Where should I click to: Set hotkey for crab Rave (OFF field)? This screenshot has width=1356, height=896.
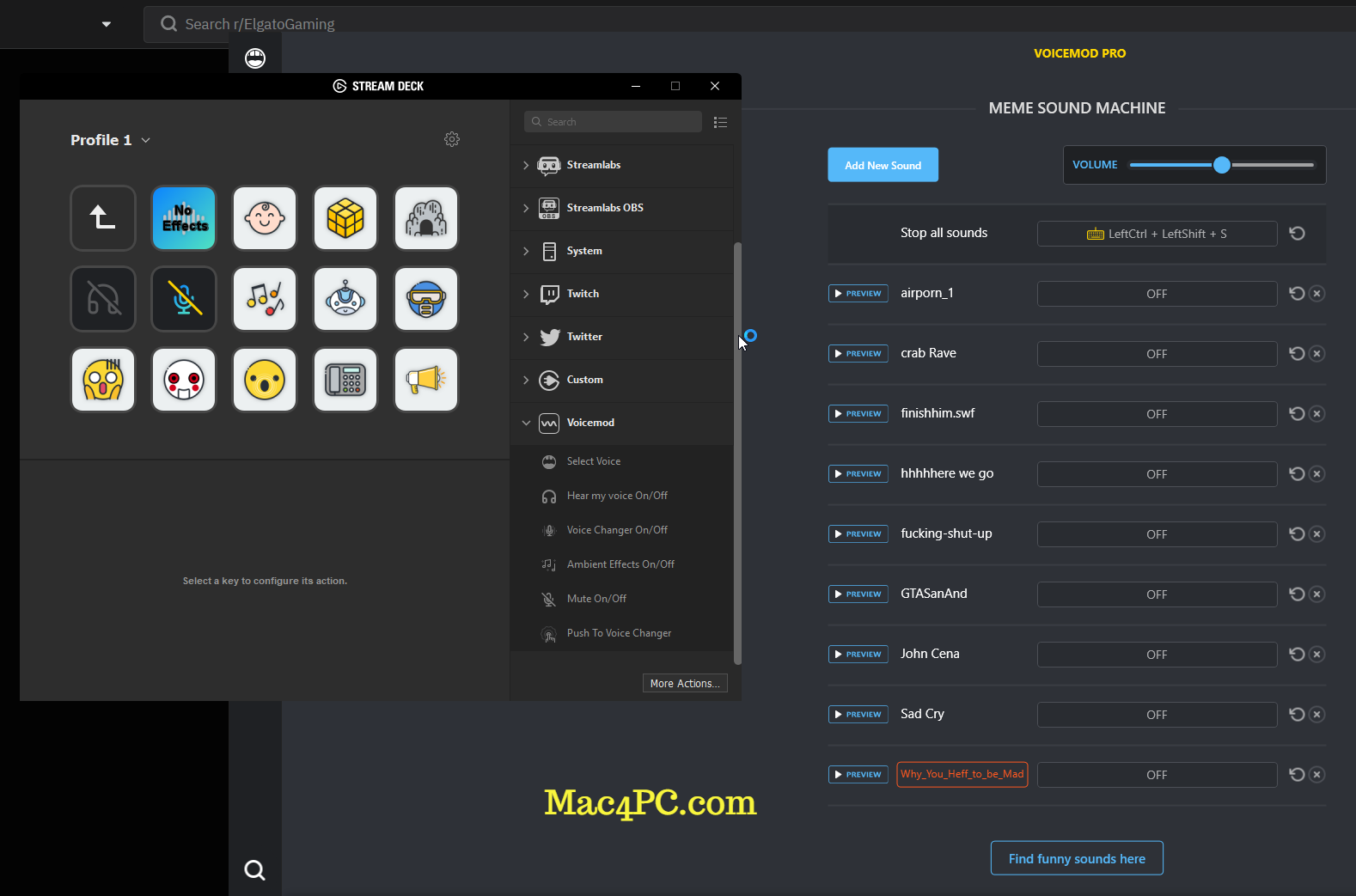click(1157, 354)
